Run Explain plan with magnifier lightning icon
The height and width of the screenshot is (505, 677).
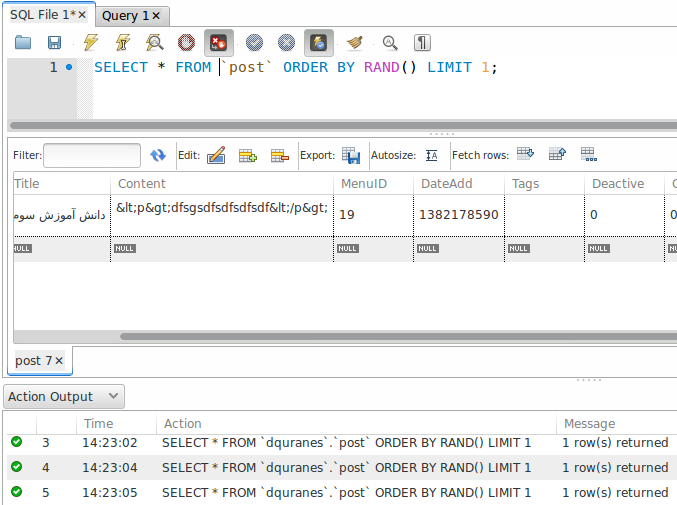[x=155, y=43]
